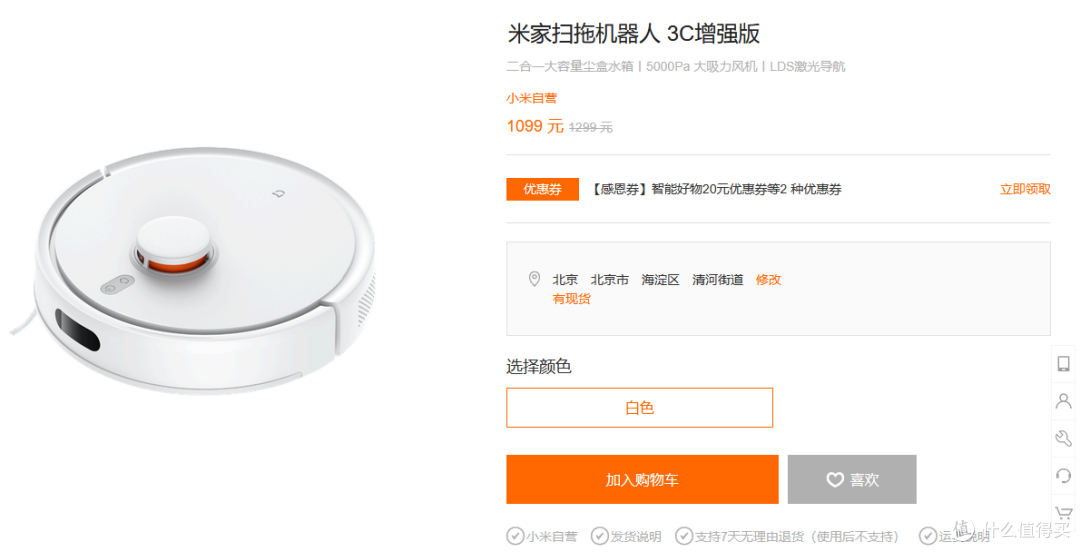Open the shopping cart sidebar icon
1080x552 pixels.
coord(1064,513)
